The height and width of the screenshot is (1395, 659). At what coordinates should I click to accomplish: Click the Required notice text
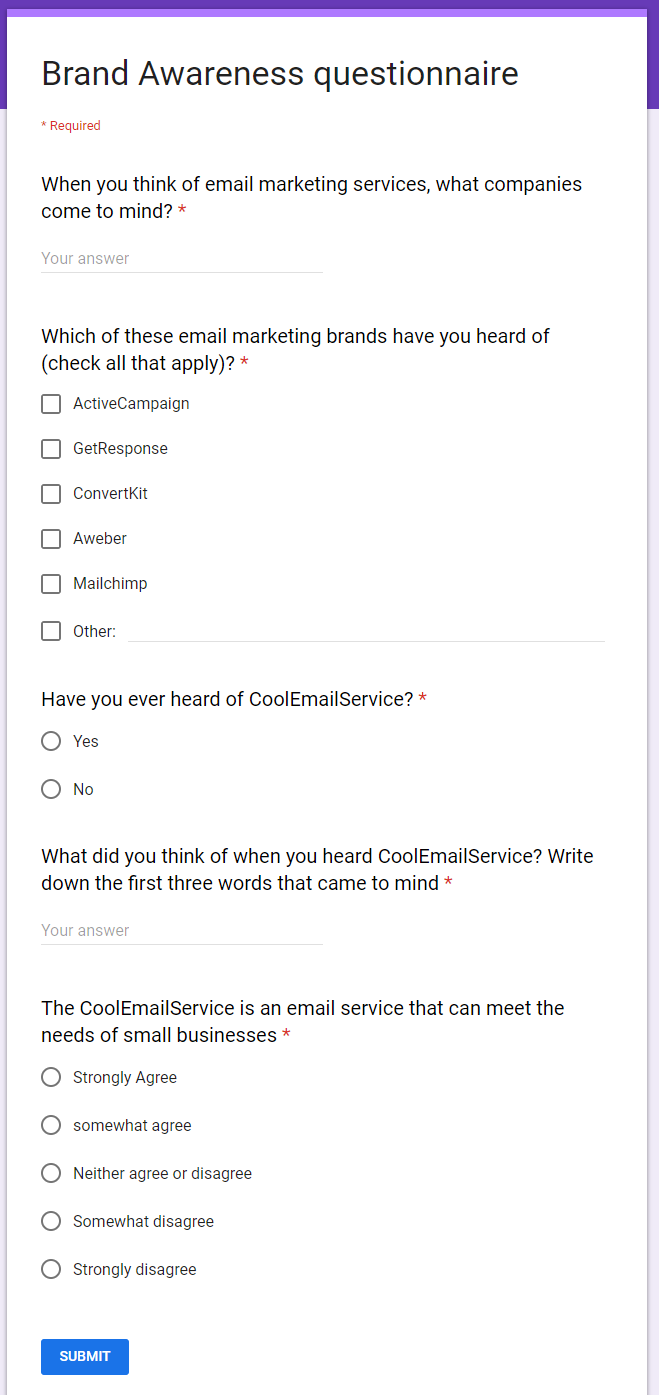pyautogui.click(x=71, y=126)
